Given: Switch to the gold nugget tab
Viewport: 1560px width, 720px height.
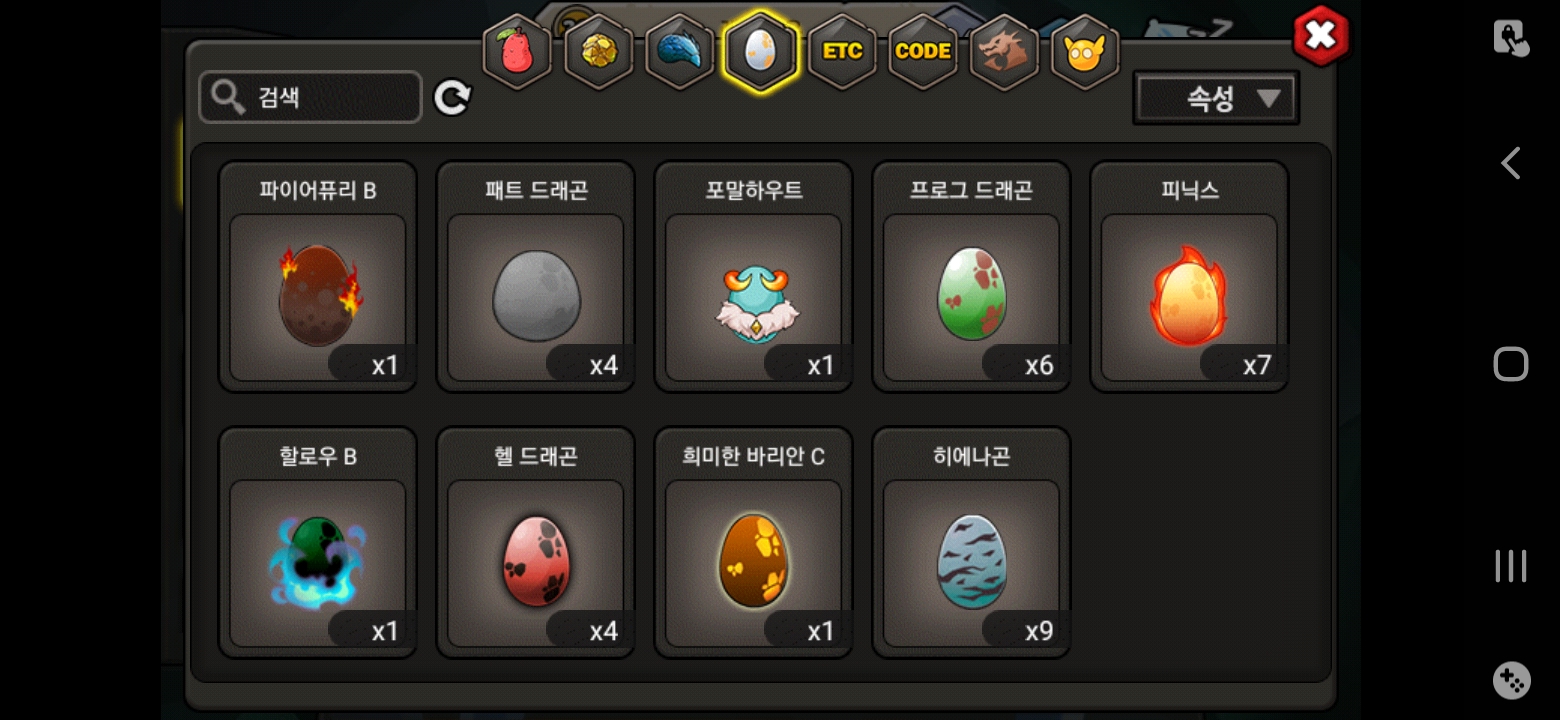Looking at the screenshot, I should point(598,53).
